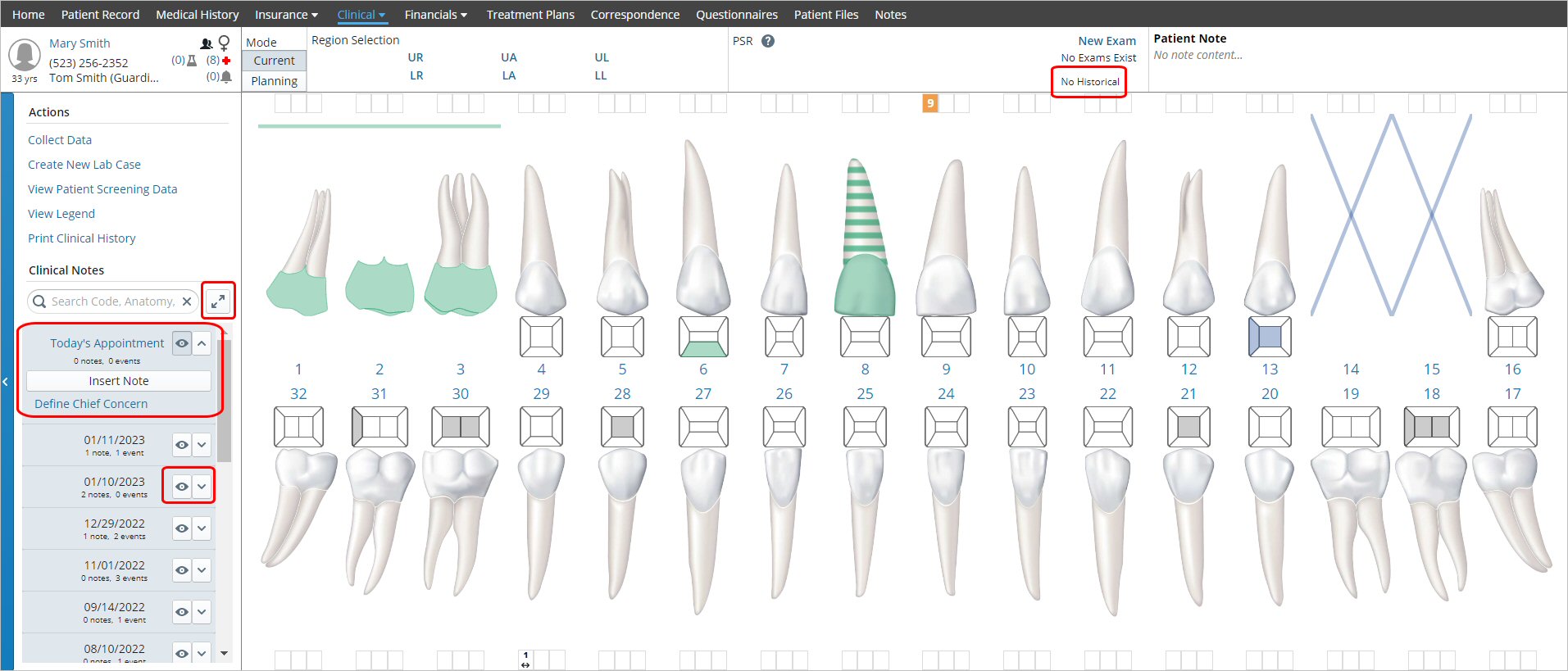Open the Treatment Plans tab
1568x671 pixels.
coord(530,15)
